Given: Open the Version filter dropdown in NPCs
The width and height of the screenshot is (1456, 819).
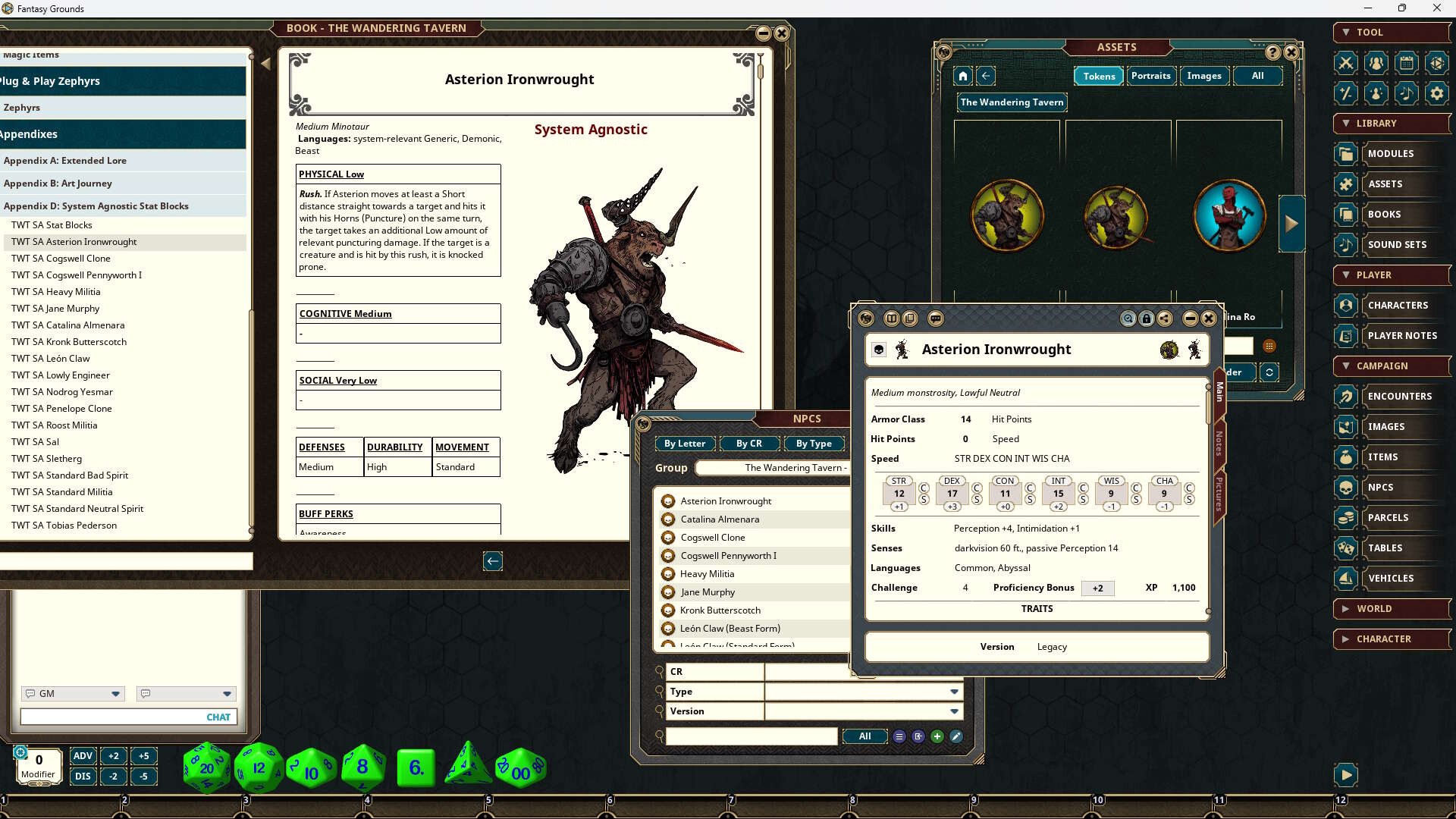Looking at the screenshot, I should click(954, 711).
